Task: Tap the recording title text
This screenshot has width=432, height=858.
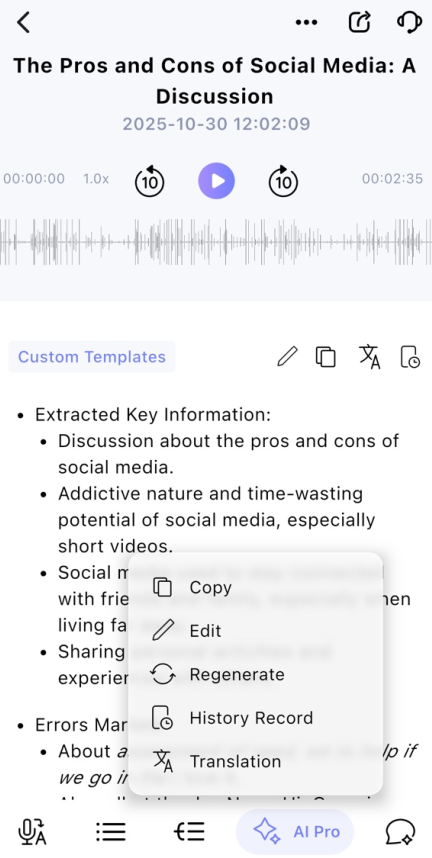Action: (x=215, y=80)
